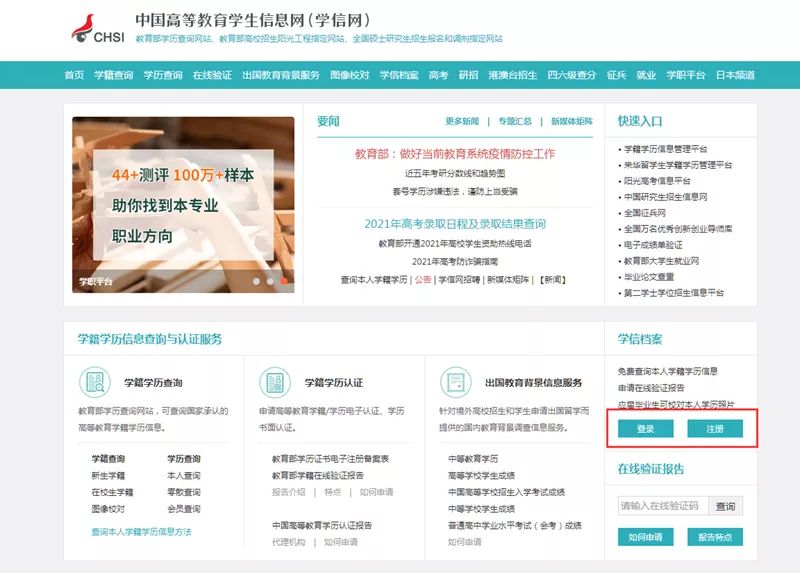
Task: Click the 注册 button under 学信档案
Action: 715,429
